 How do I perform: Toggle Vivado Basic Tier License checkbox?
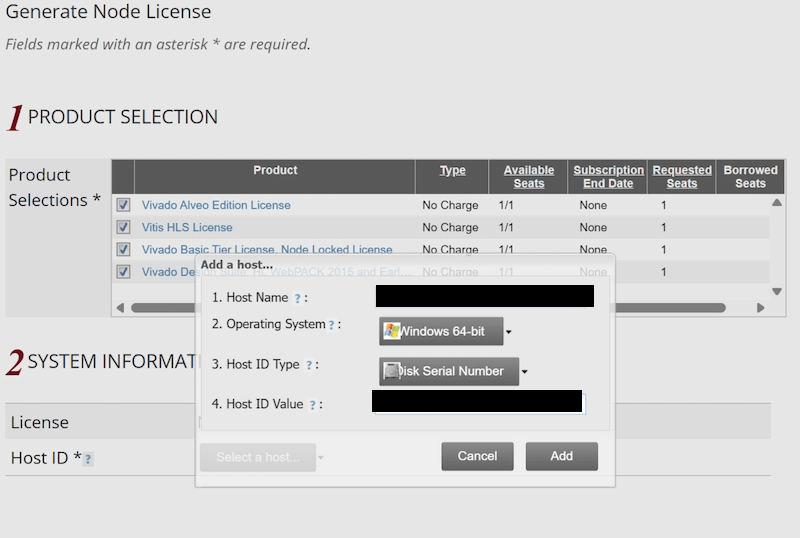point(123,250)
